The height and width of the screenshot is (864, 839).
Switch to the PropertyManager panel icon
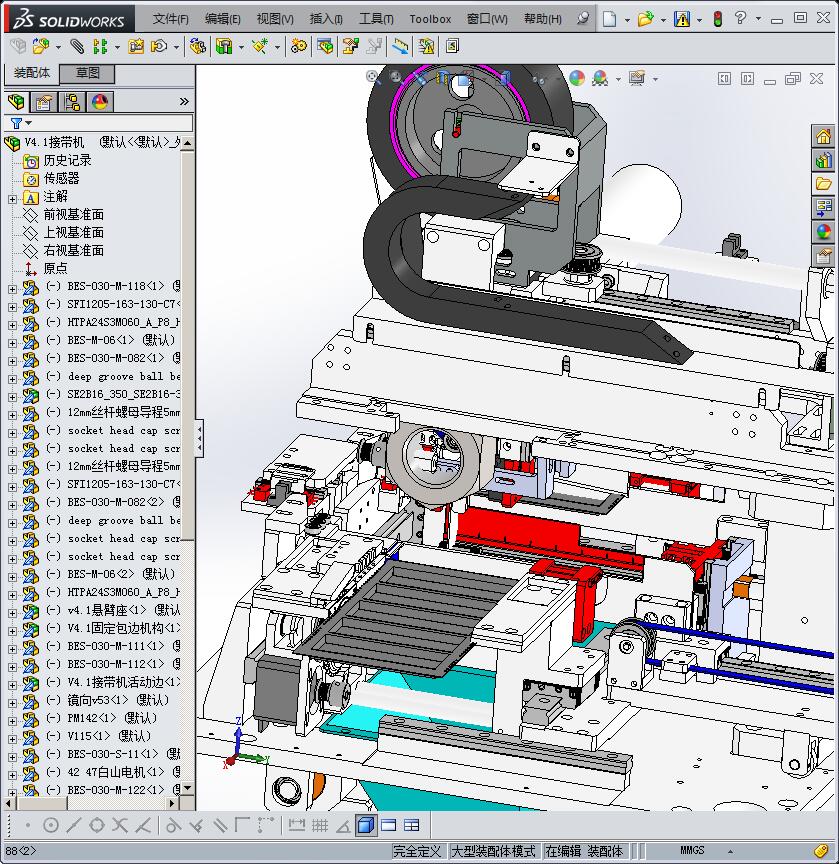click(x=44, y=102)
